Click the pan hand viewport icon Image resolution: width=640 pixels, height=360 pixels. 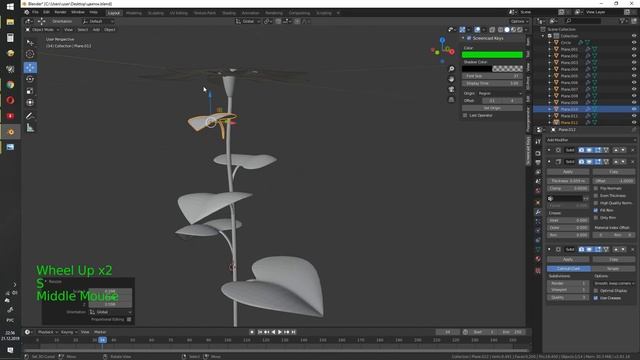point(451,79)
